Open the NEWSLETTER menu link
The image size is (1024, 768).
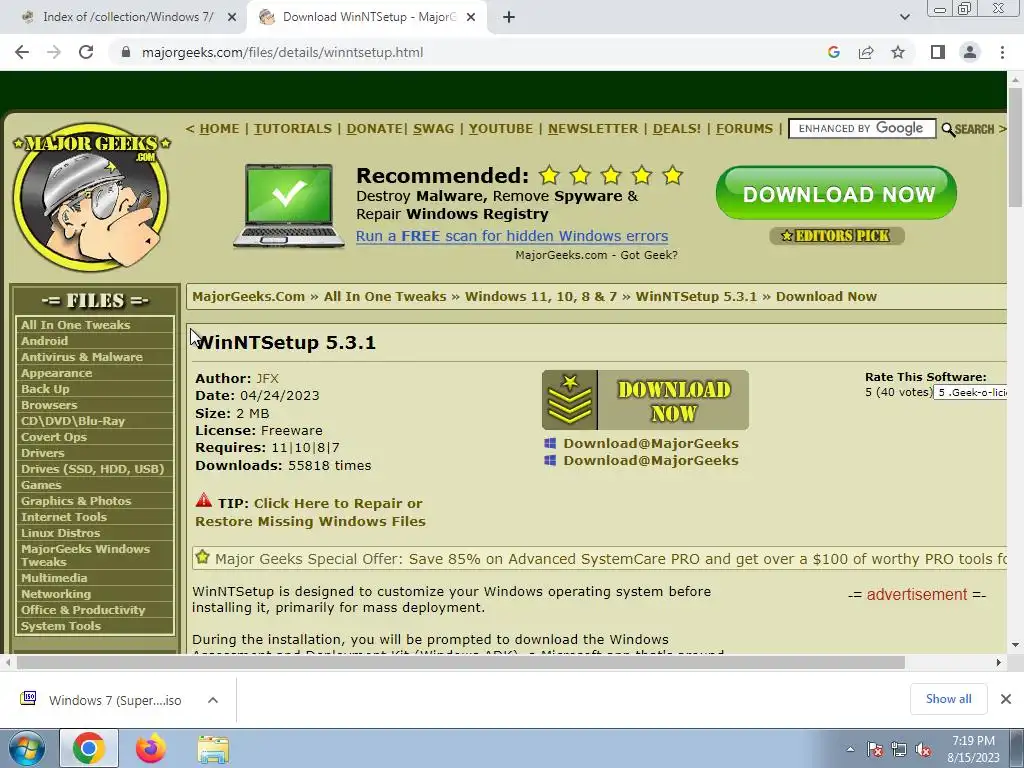coord(593,129)
